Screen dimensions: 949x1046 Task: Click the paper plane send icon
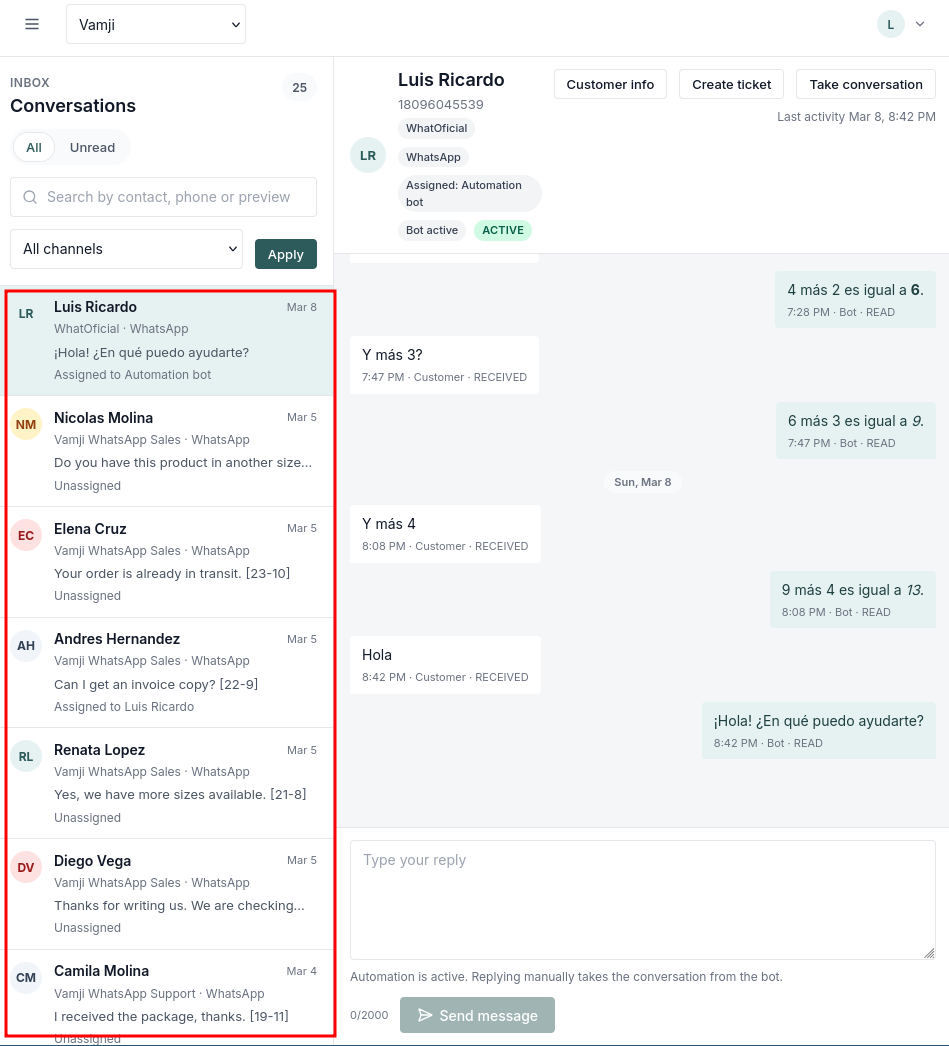(x=426, y=1015)
